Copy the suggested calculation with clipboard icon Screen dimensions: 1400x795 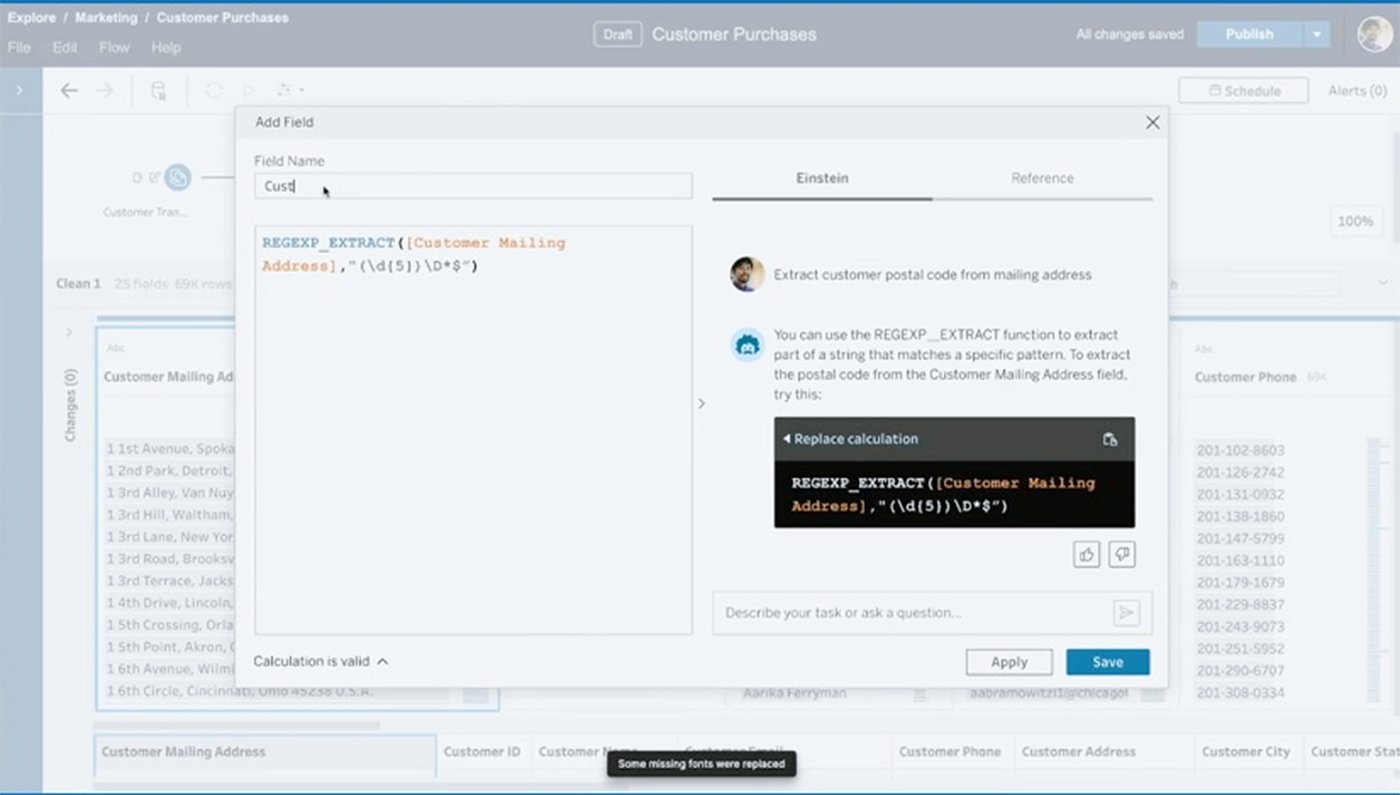pos(1110,439)
